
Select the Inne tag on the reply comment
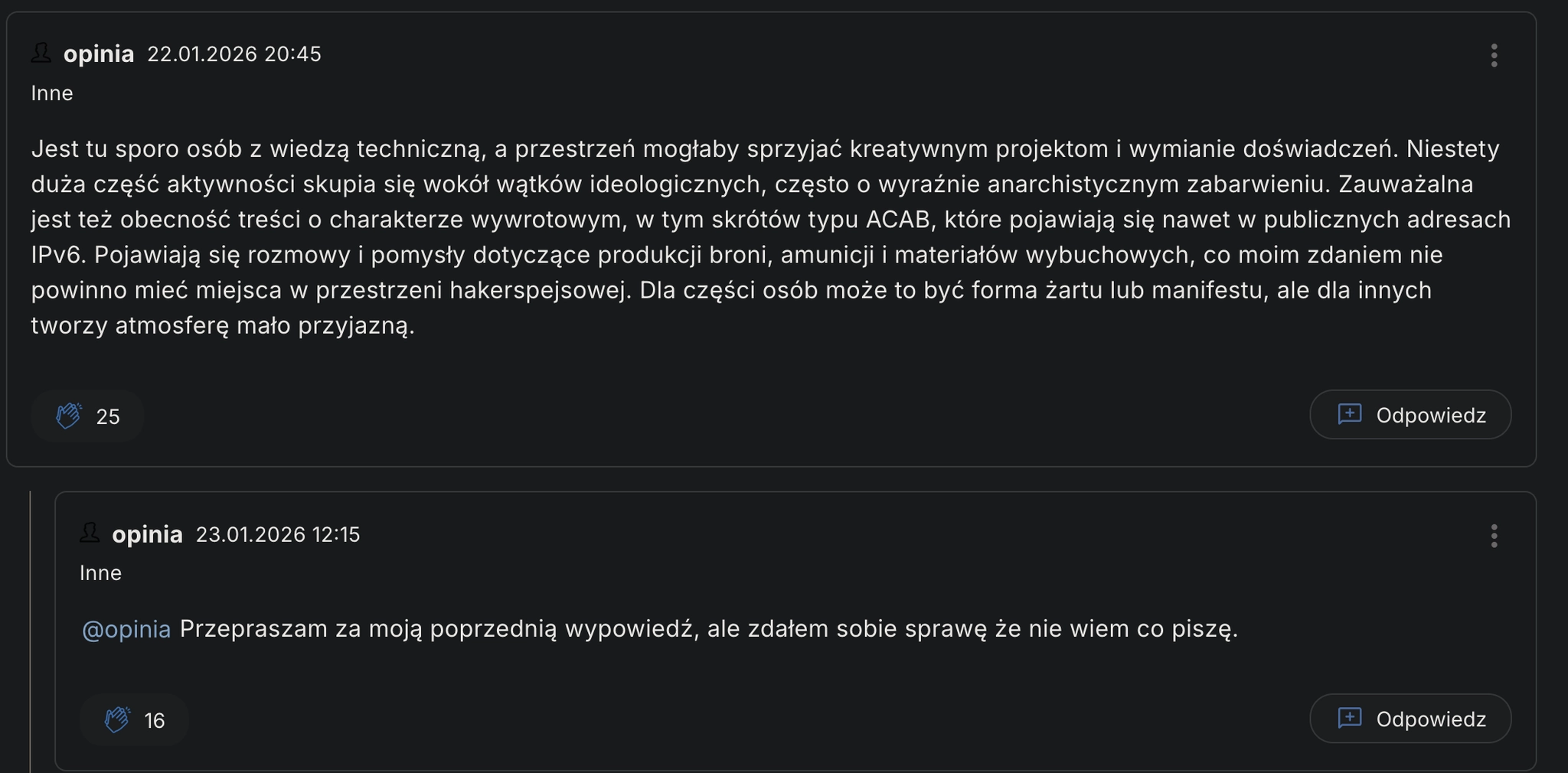[x=101, y=573]
